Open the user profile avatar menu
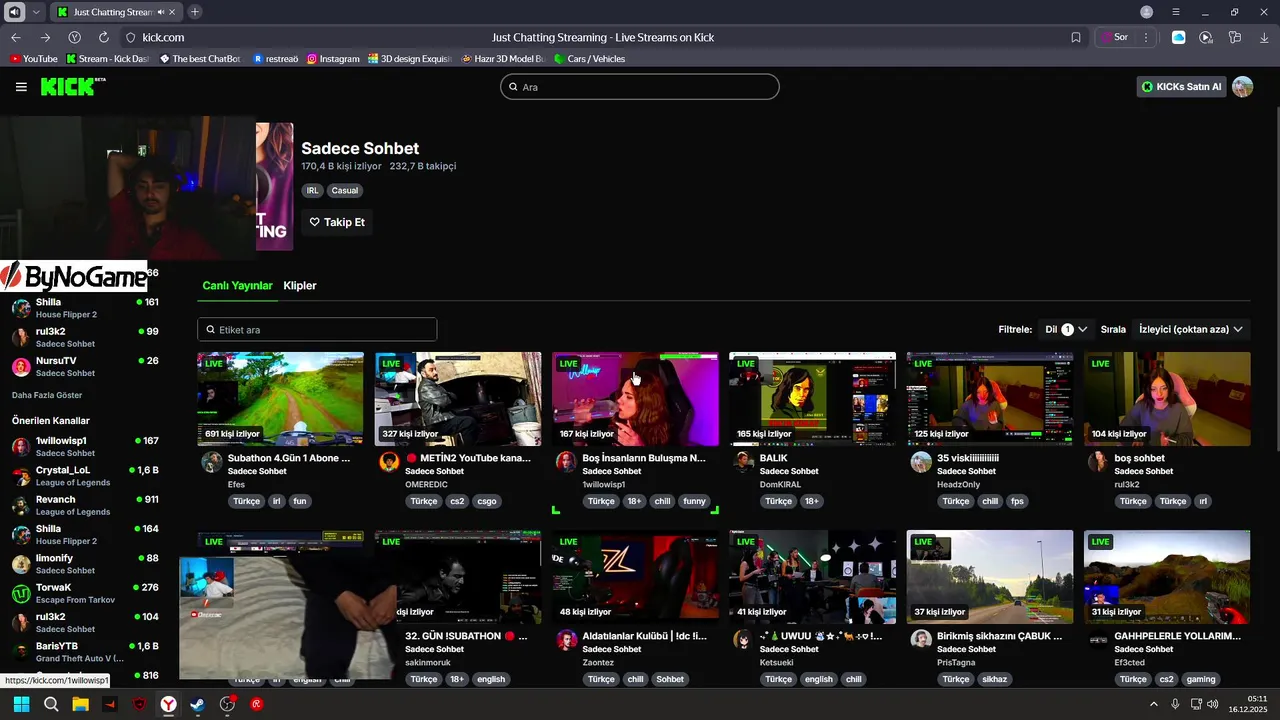This screenshot has width=1280, height=720. coord(1242,87)
